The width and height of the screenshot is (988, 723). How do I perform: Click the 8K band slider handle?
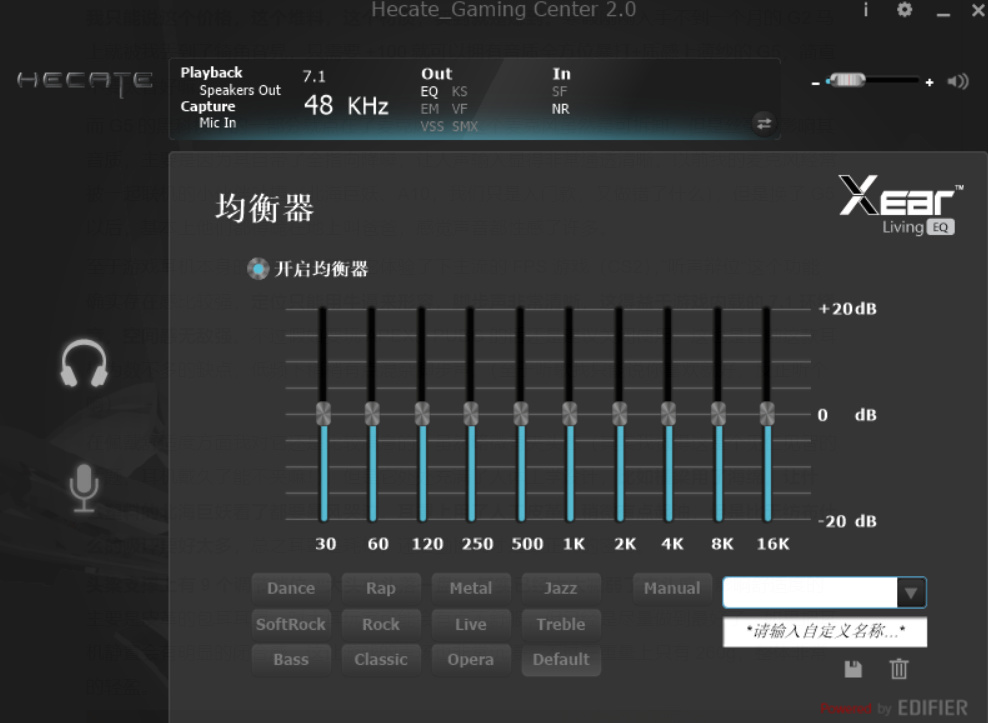718,414
